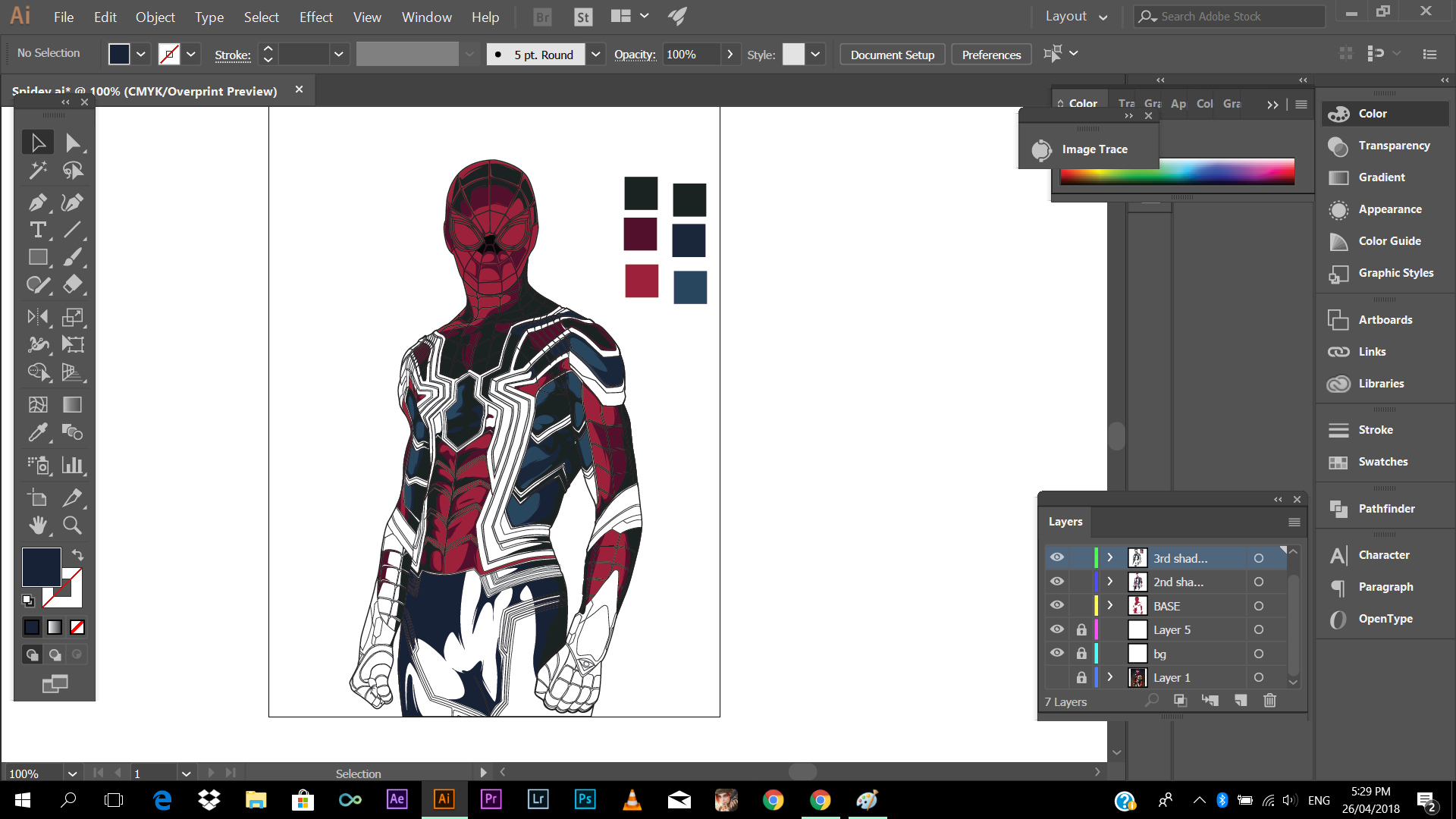Select the Scale tool
Screen dimensions: 1456x819
[x=73, y=317]
